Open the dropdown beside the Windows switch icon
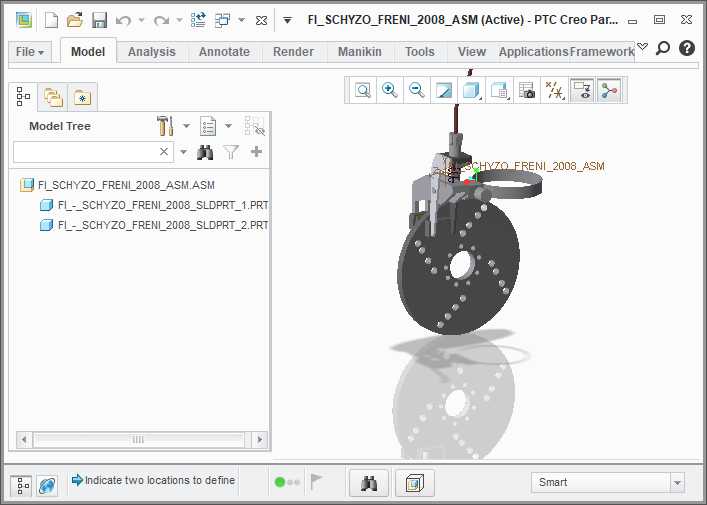This screenshot has width=707, height=505. [x=242, y=20]
